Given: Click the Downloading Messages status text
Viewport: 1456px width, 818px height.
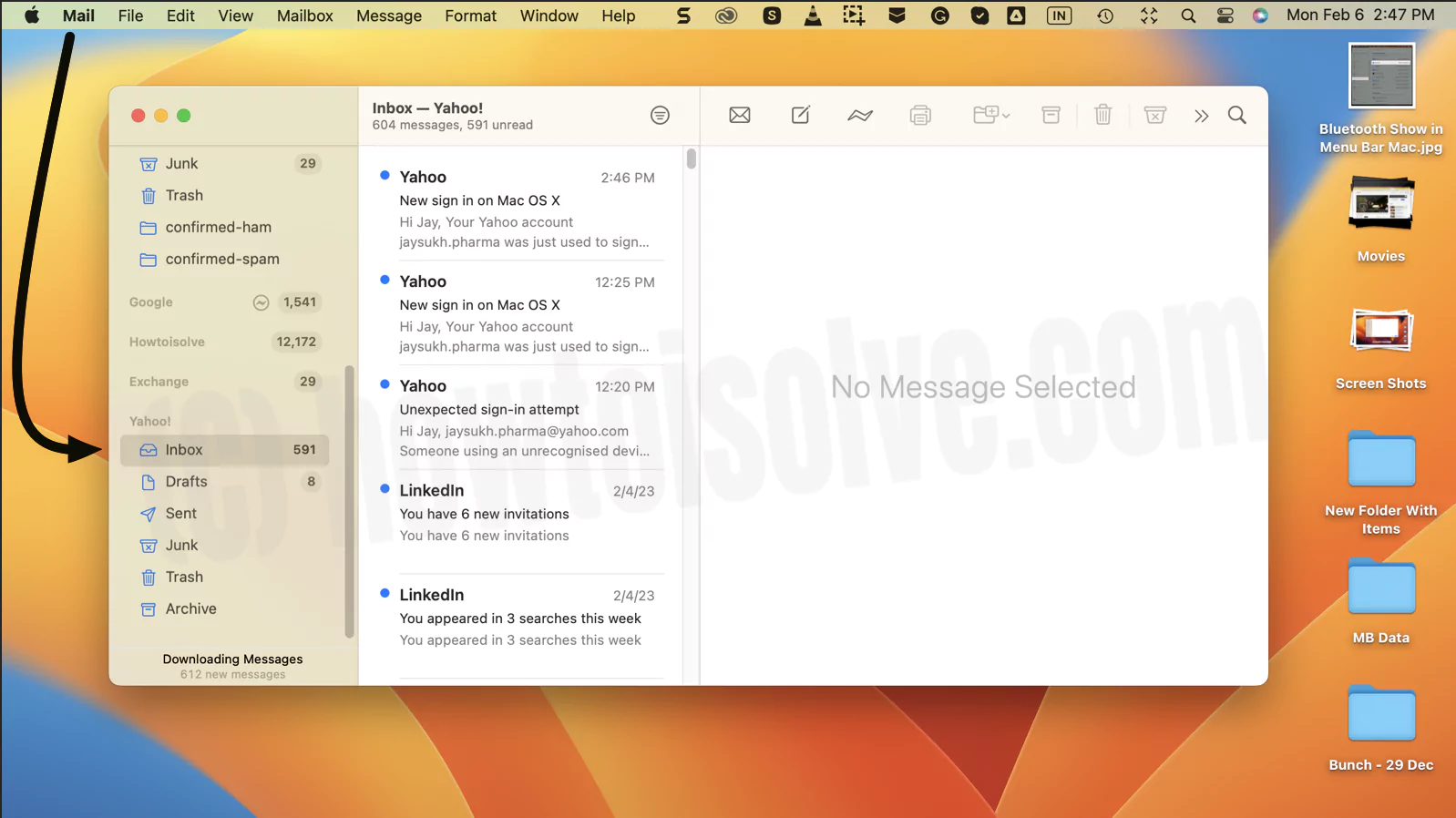Looking at the screenshot, I should [232, 660].
